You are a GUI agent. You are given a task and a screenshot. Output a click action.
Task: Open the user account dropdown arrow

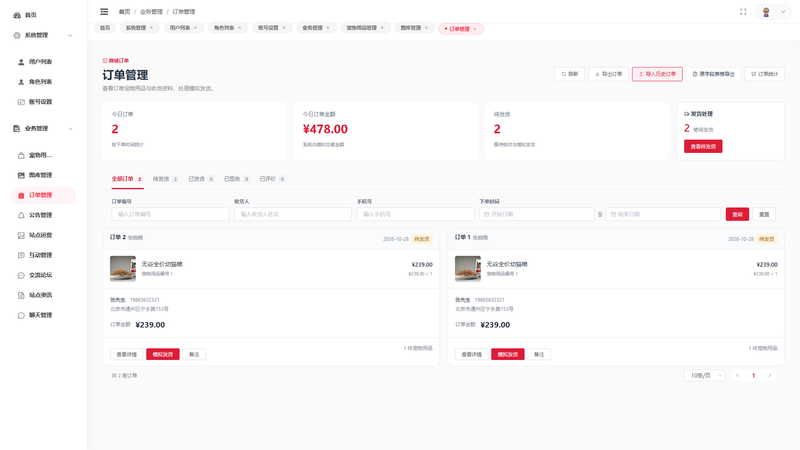click(x=783, y=12)
